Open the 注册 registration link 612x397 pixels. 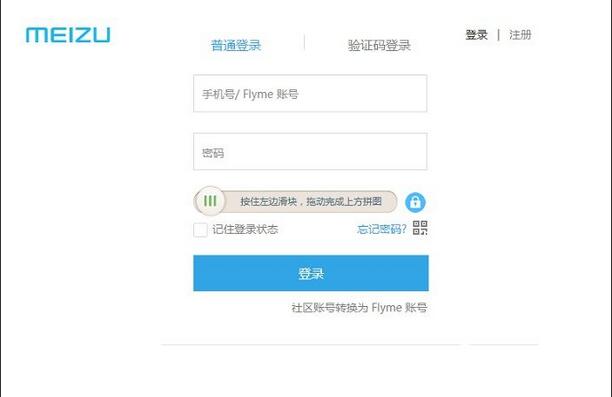pos(520,35)
